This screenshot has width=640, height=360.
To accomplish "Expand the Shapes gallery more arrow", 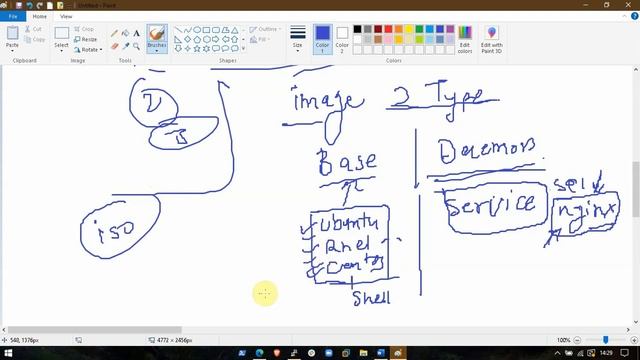I will pos(243,49).
